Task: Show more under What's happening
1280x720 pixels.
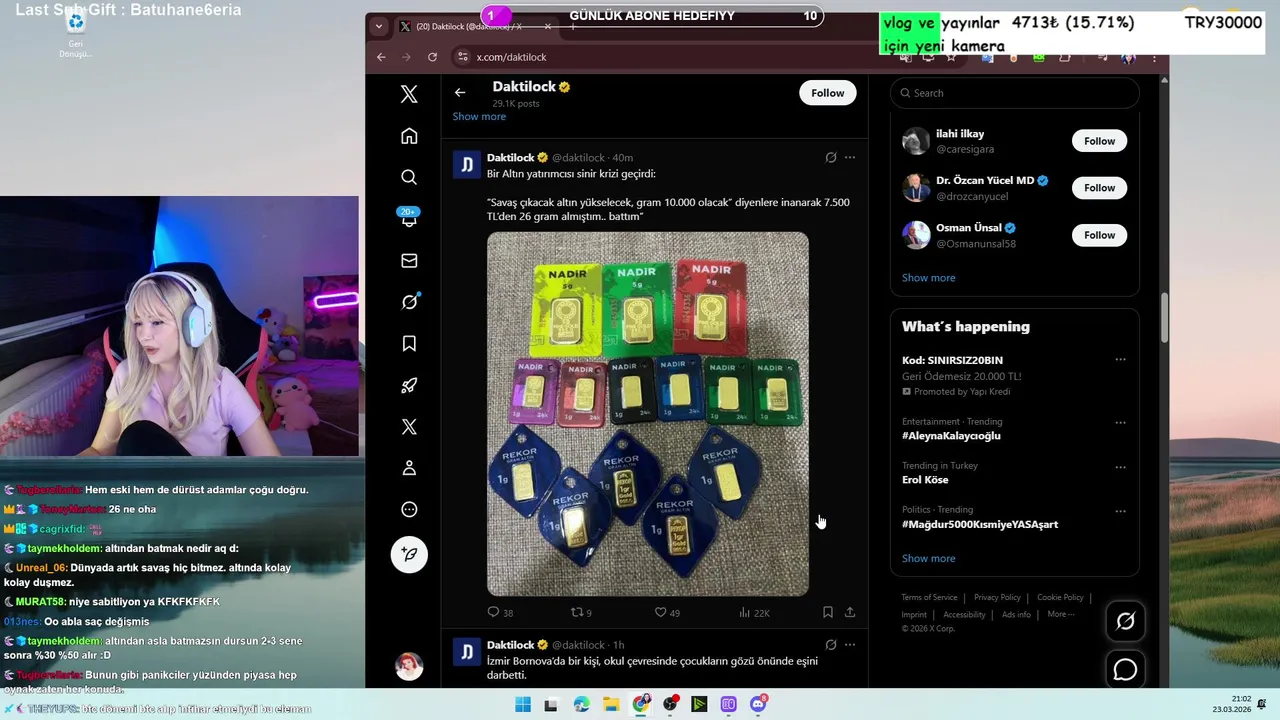Action: (x=928, y=559)
